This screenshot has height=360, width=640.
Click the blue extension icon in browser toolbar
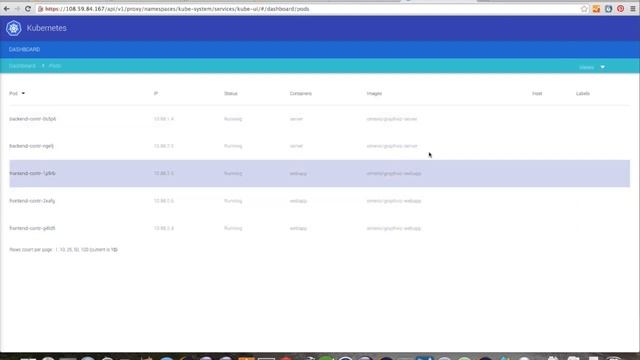point(609,9)
